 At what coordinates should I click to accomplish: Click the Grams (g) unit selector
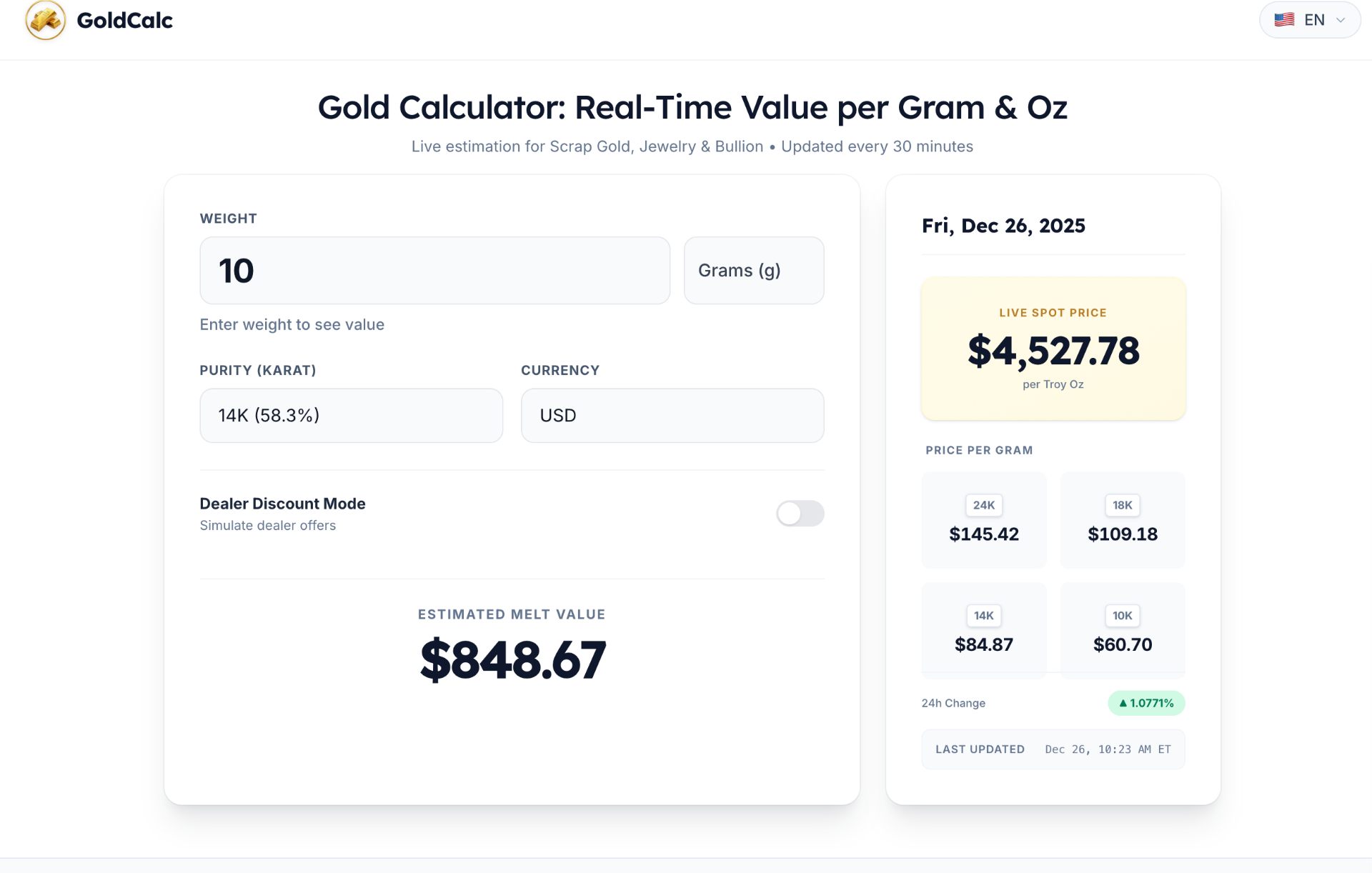(754, 270)
